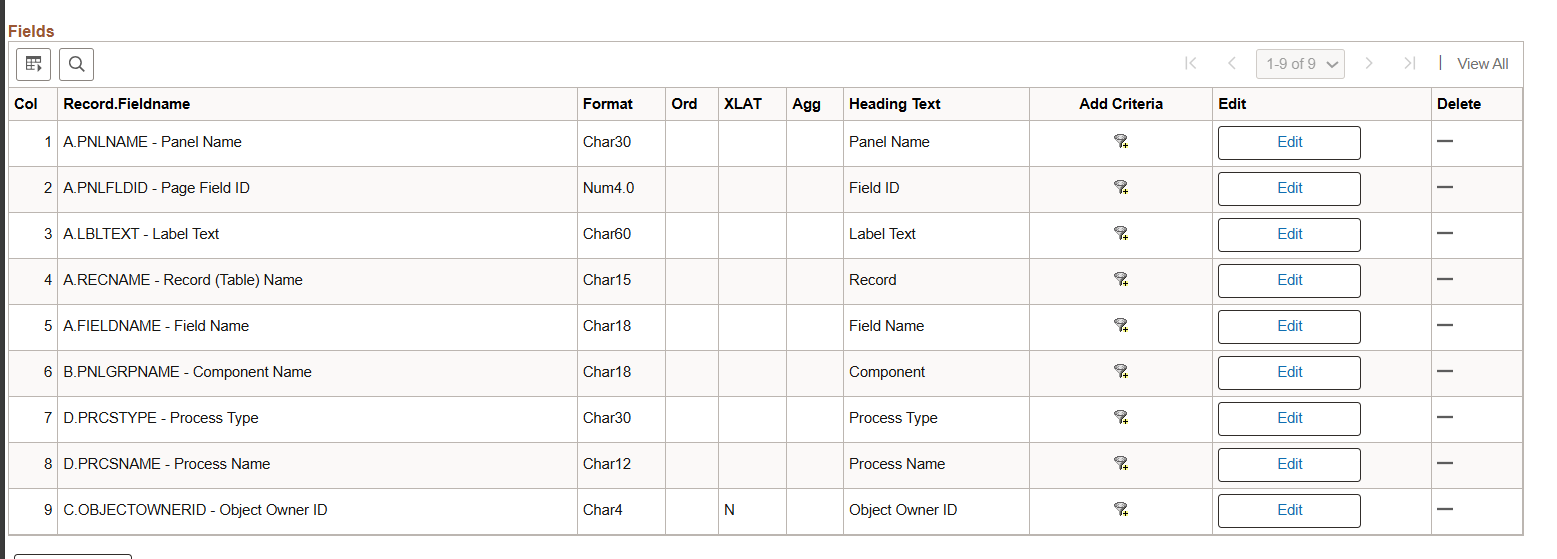Sort by the Record.Fieldname column header

tap(126, 104)
